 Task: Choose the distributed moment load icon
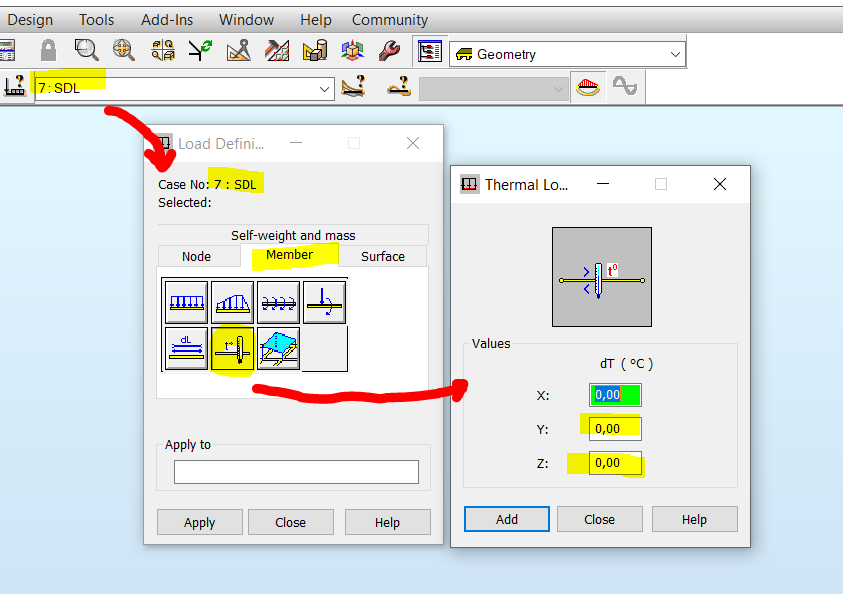(277, 301)
